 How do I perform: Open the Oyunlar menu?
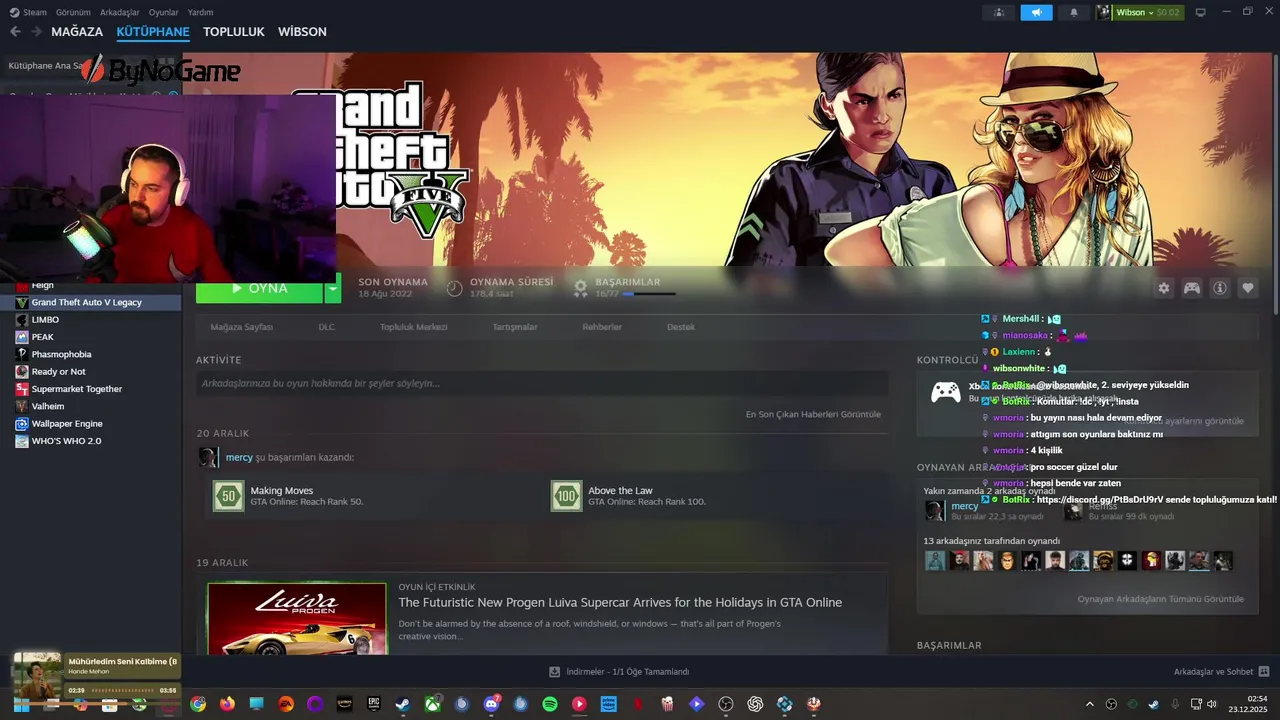(x=163, y=13)
